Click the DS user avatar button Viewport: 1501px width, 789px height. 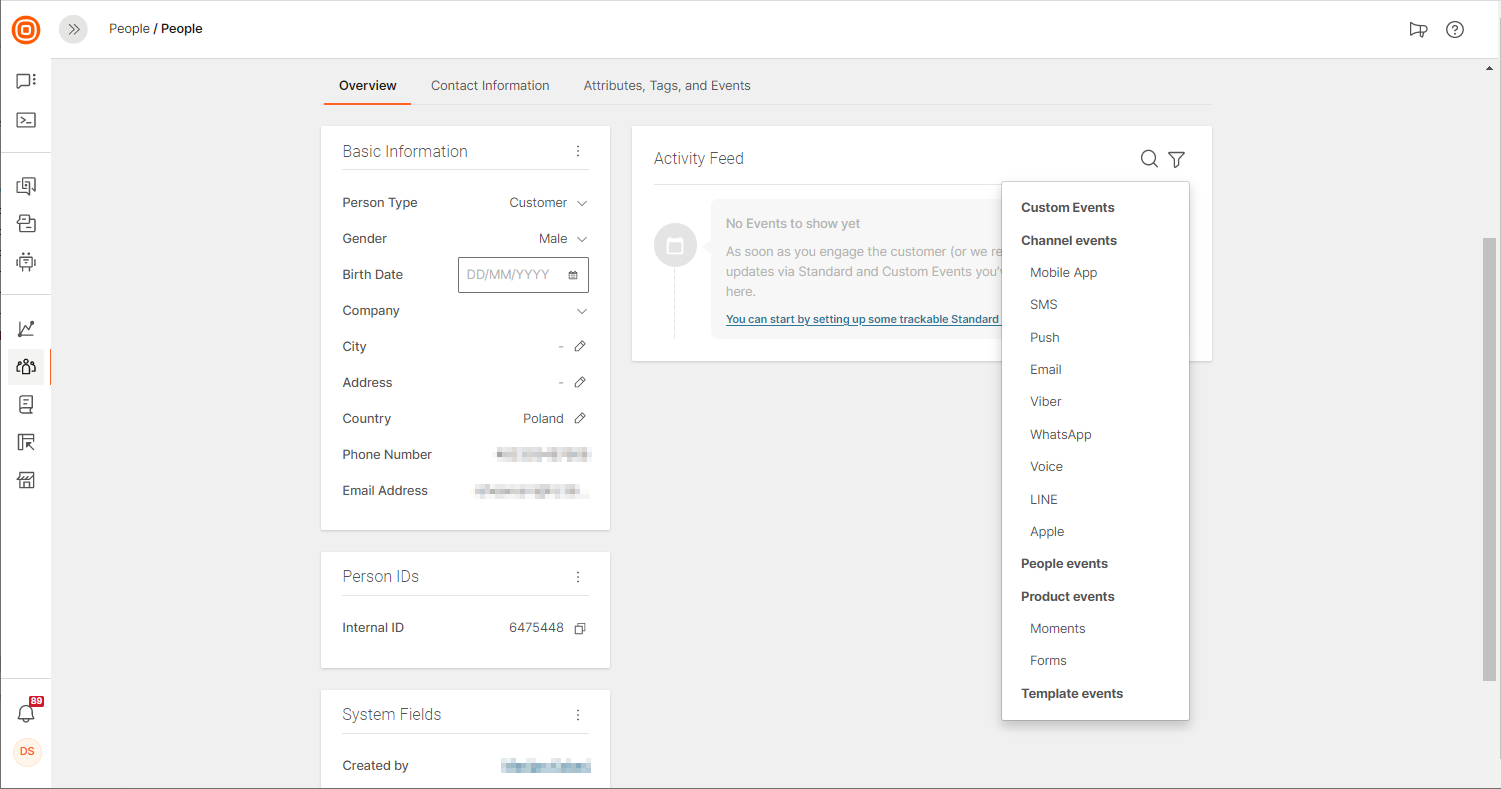(27, 751)
